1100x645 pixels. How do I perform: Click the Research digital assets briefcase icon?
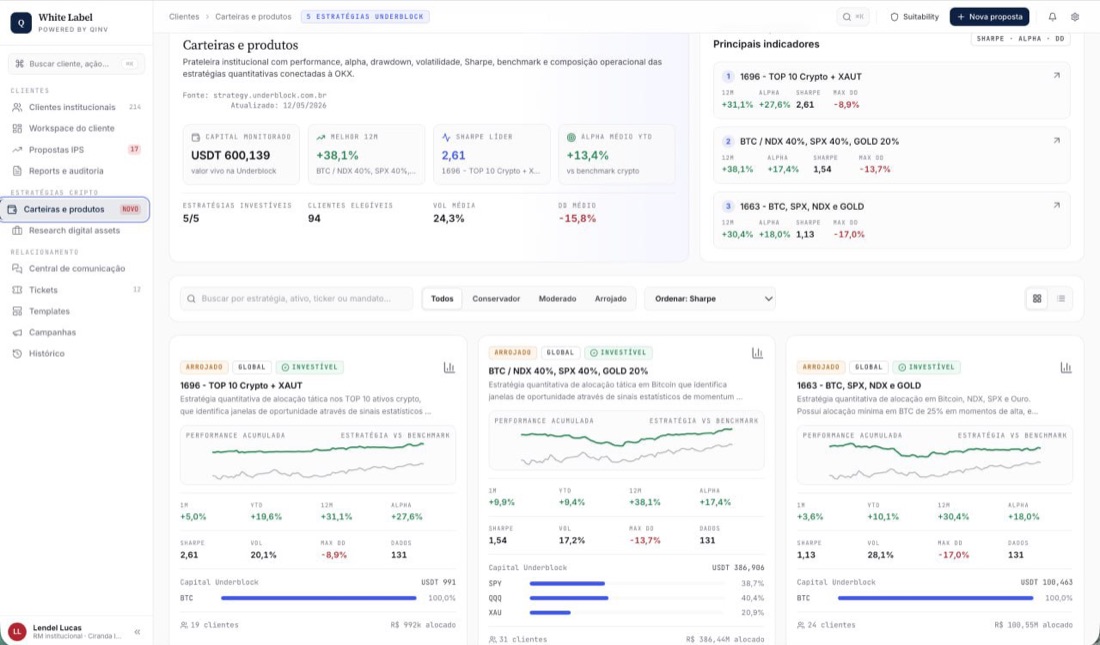18,230
